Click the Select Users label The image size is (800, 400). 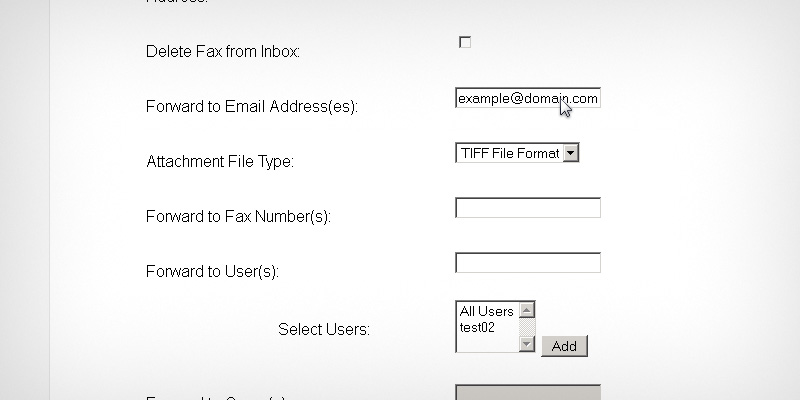click(323, 329)
